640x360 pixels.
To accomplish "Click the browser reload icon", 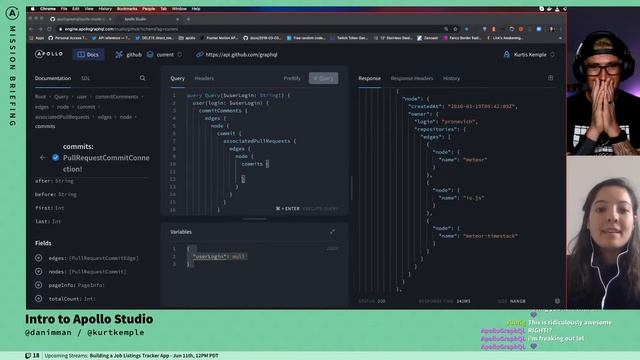I will [x=49, y=29].
